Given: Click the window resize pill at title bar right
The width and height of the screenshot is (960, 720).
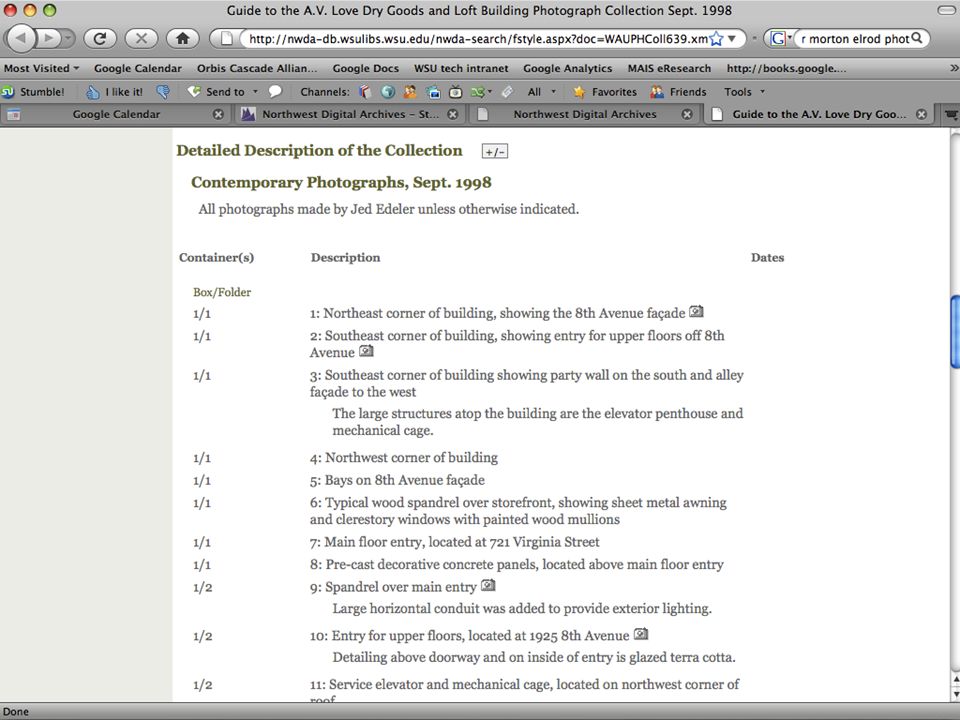Looking at the screenshot, I should pyautogui.click(x=947, y=10).
